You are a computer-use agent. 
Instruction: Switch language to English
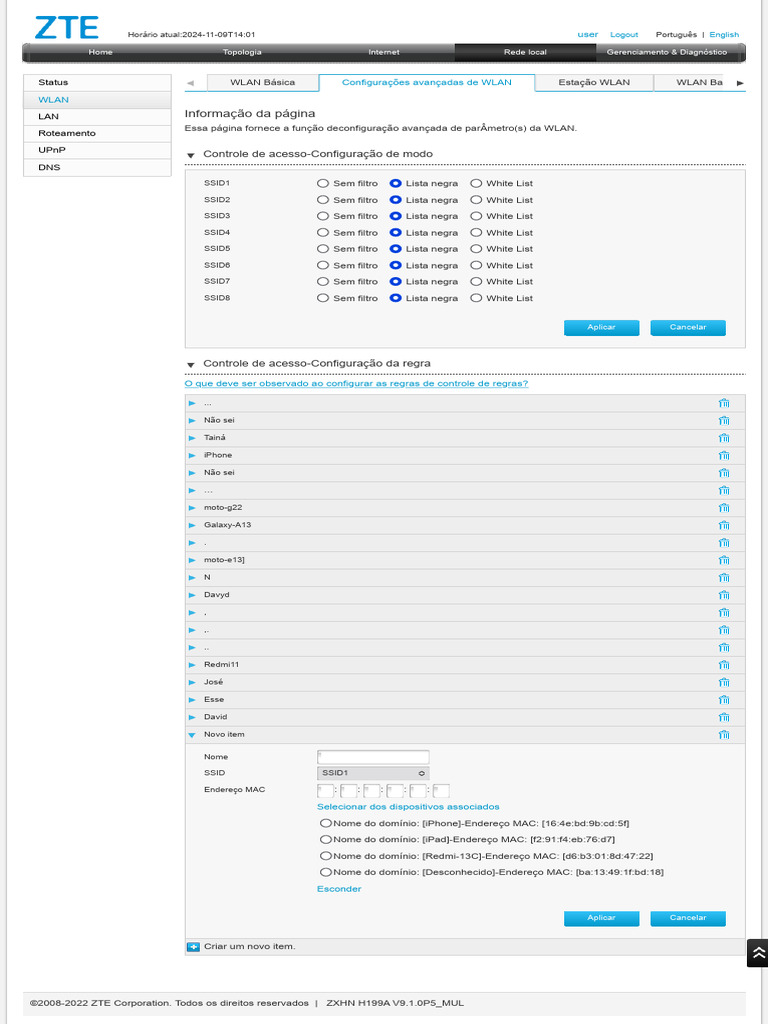724,35
